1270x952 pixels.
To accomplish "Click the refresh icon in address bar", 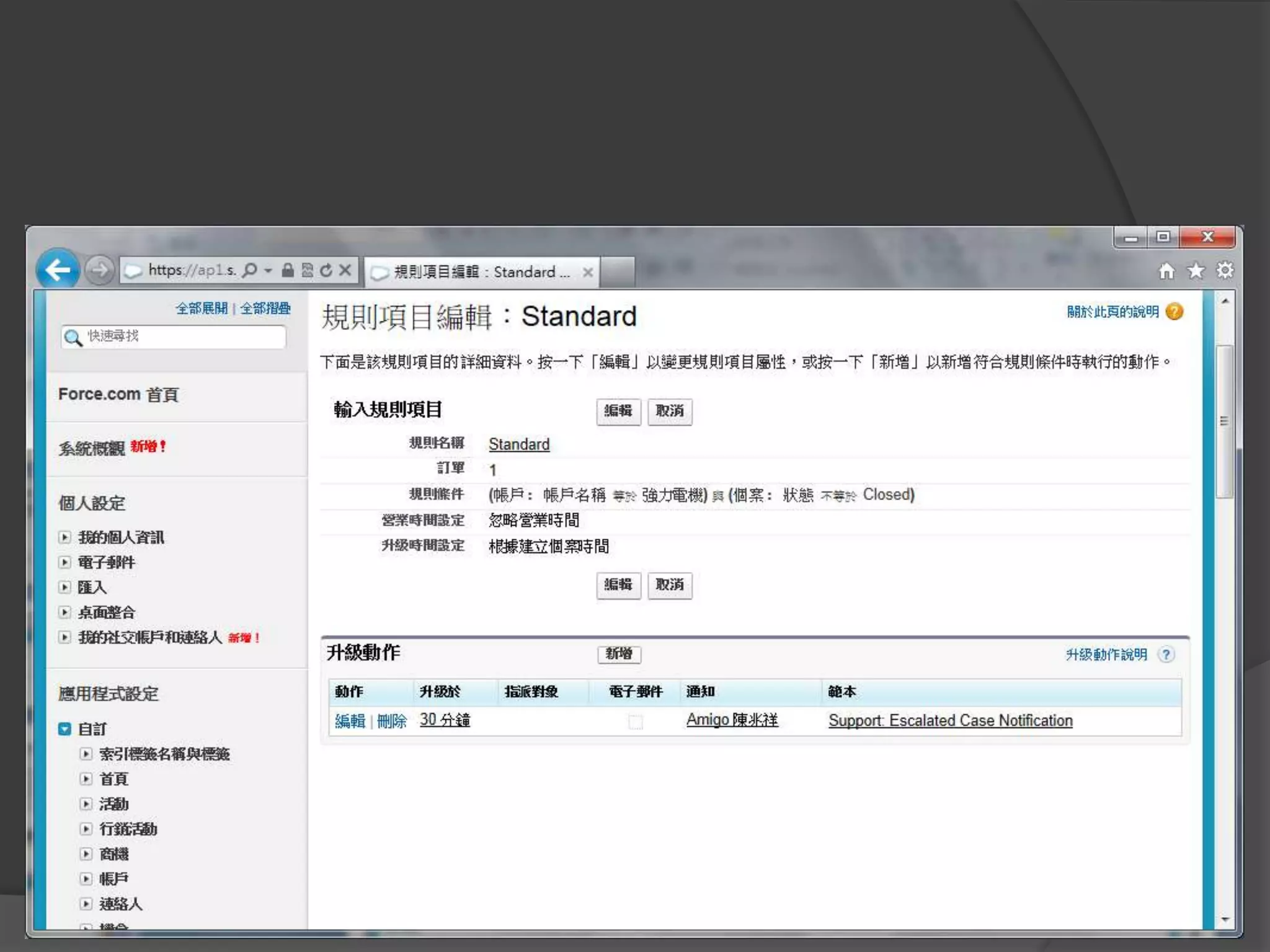I will tap(326, 270).
